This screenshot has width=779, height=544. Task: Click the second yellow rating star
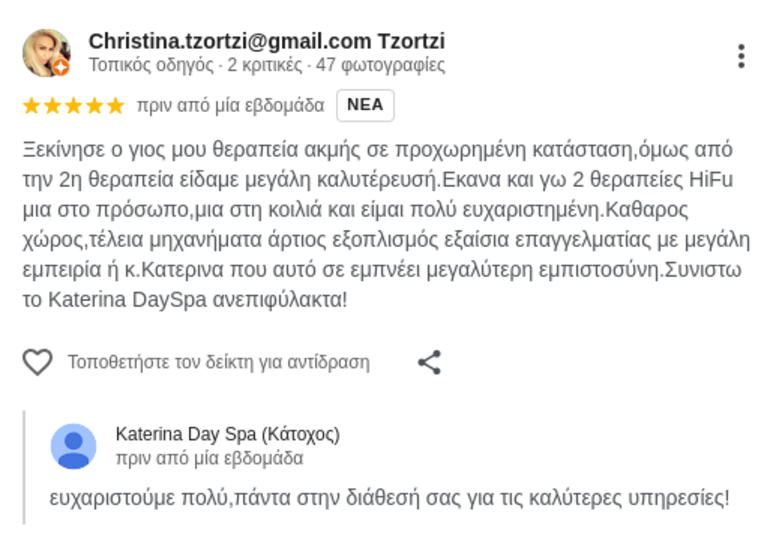(x=52, y=106)
